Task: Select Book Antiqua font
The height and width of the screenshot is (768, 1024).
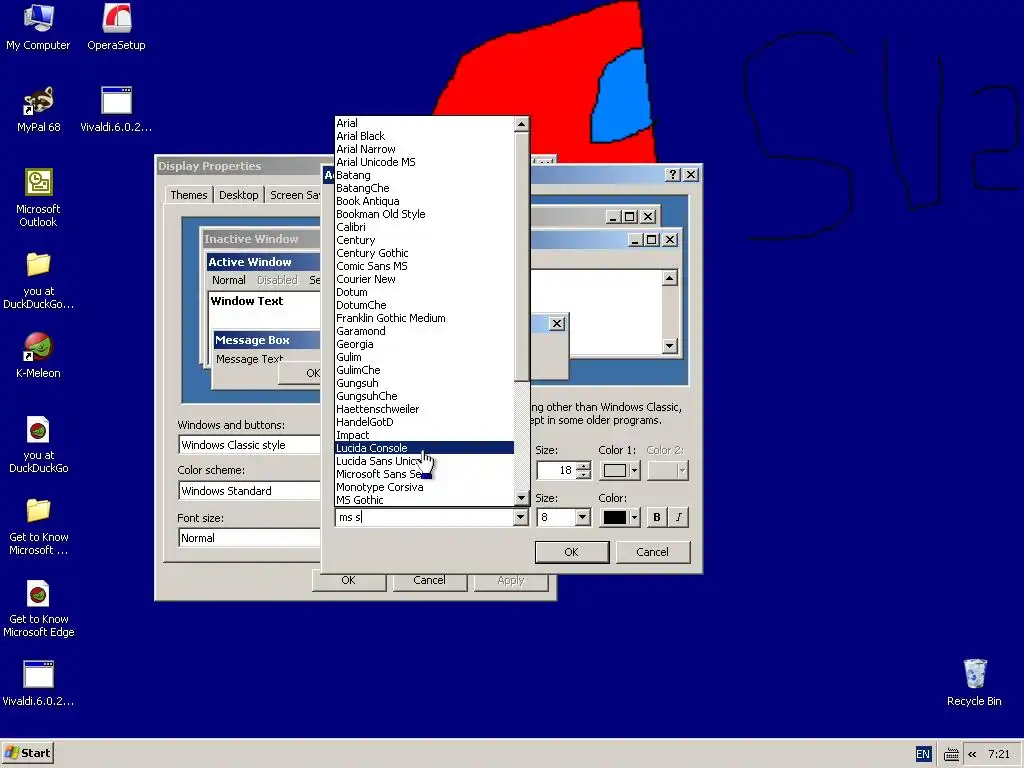Action: [424, 201]
